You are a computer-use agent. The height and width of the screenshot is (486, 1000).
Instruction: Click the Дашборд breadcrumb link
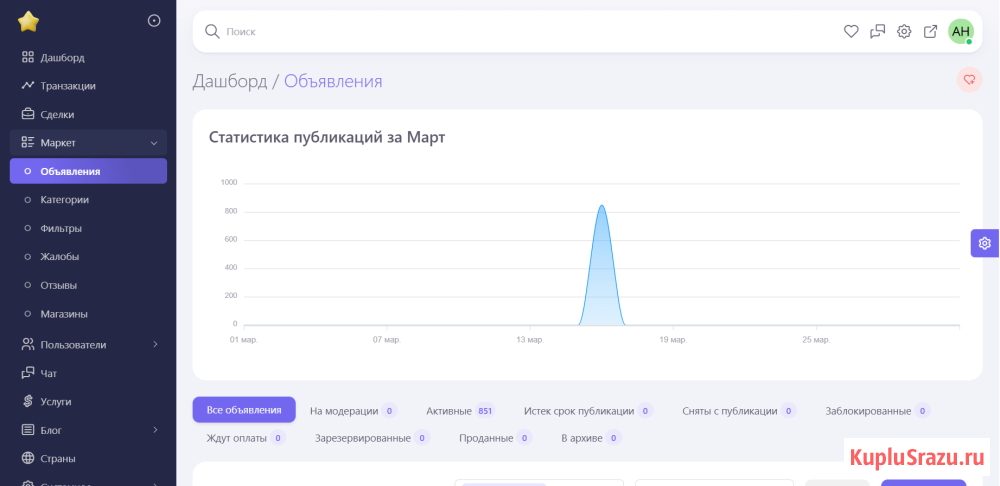pos(229,81)
